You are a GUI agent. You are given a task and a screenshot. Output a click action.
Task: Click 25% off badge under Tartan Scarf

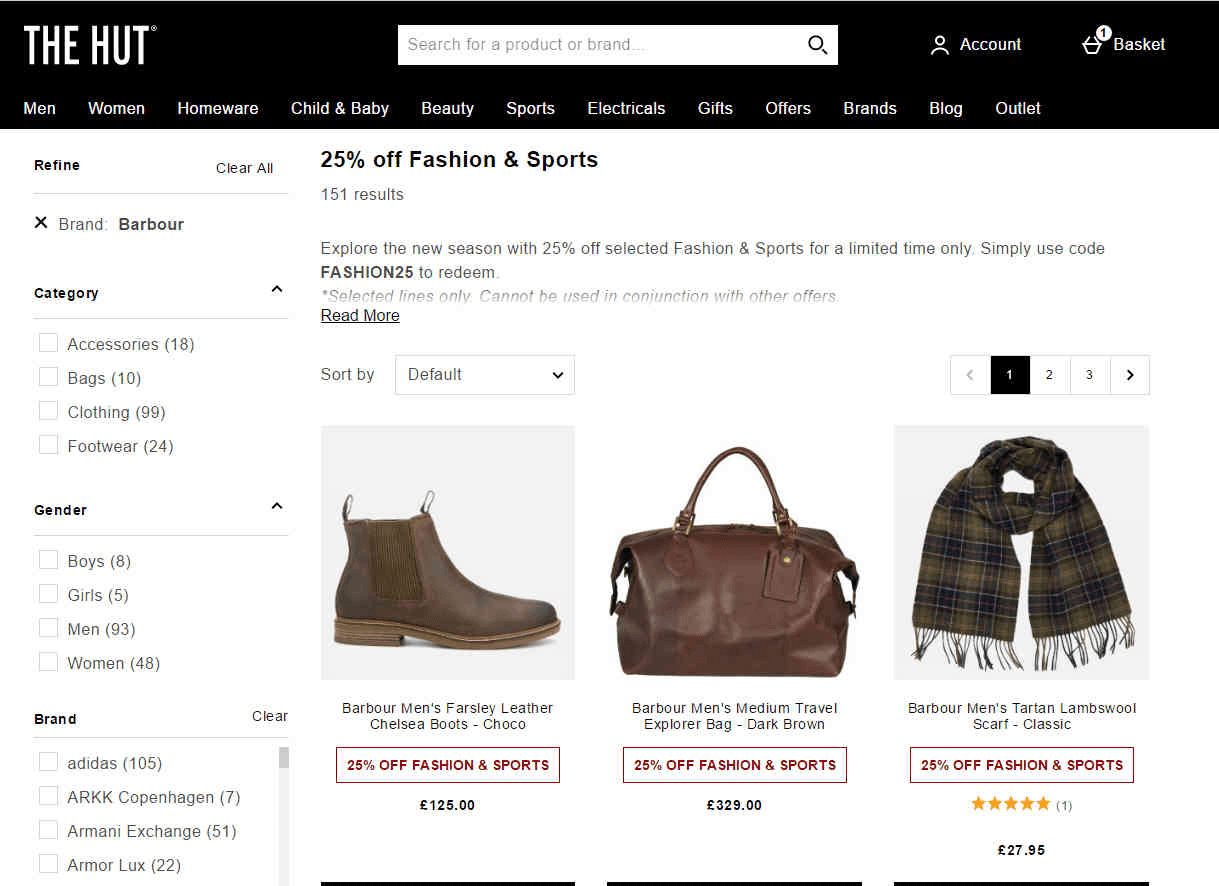coord(1022,765)
